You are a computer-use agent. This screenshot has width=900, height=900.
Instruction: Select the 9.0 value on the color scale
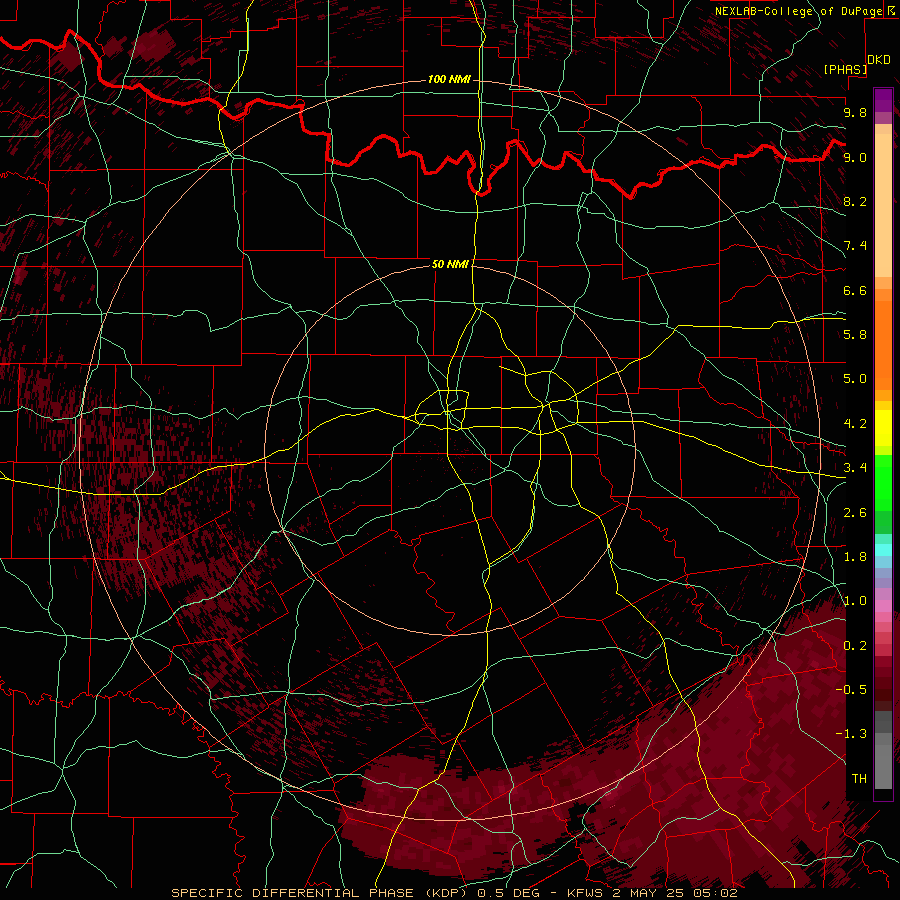(x=855, y=157)
